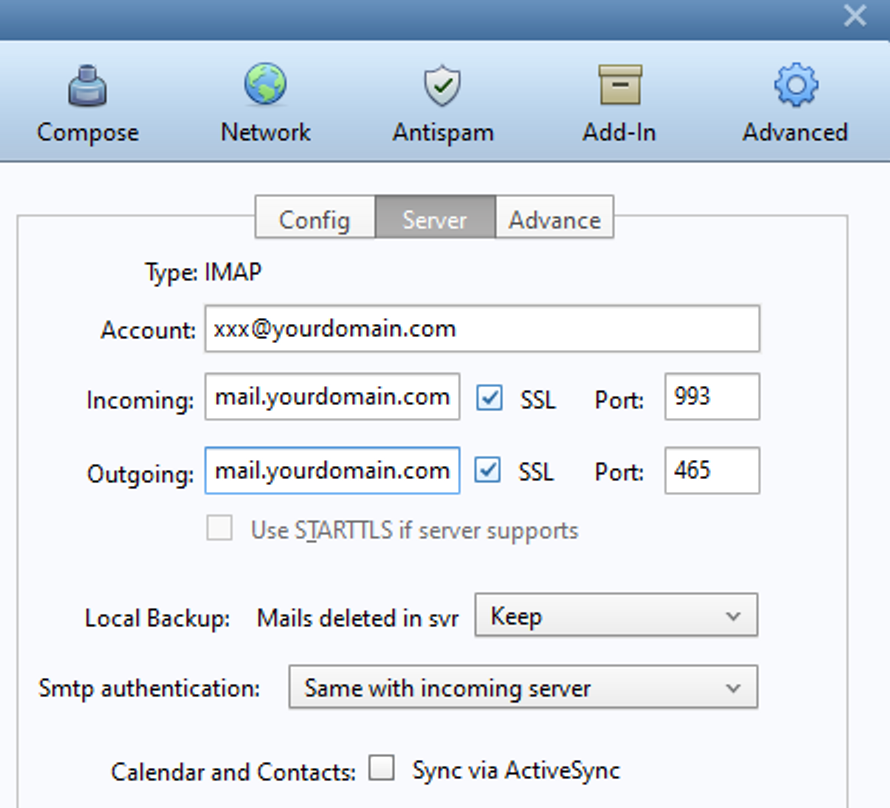Click the Account email field
Screen dimensions: 890x808
[481, 329]
